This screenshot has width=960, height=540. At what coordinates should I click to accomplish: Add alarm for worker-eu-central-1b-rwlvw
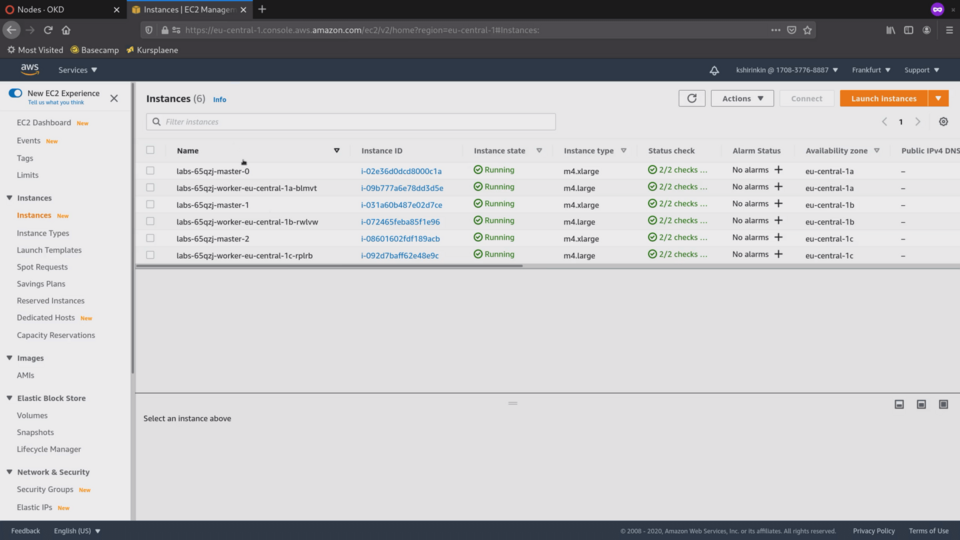778,220
